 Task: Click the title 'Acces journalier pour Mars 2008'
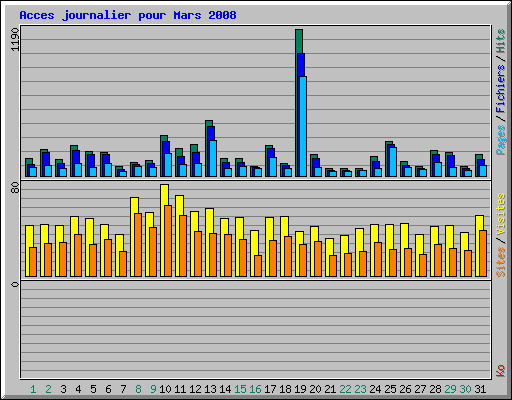128,16
